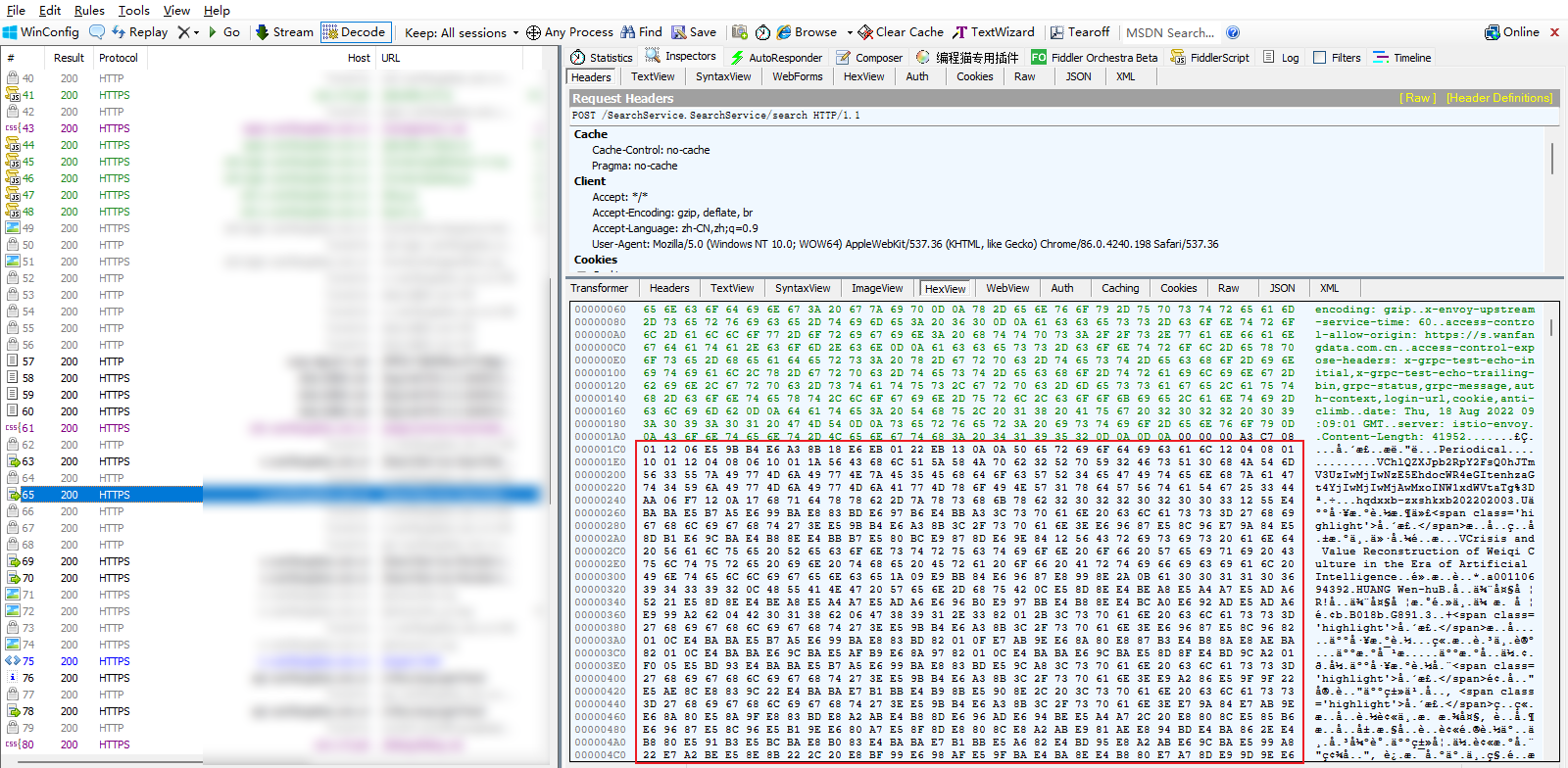Switch to the Statistics tab

coord(602,58)
